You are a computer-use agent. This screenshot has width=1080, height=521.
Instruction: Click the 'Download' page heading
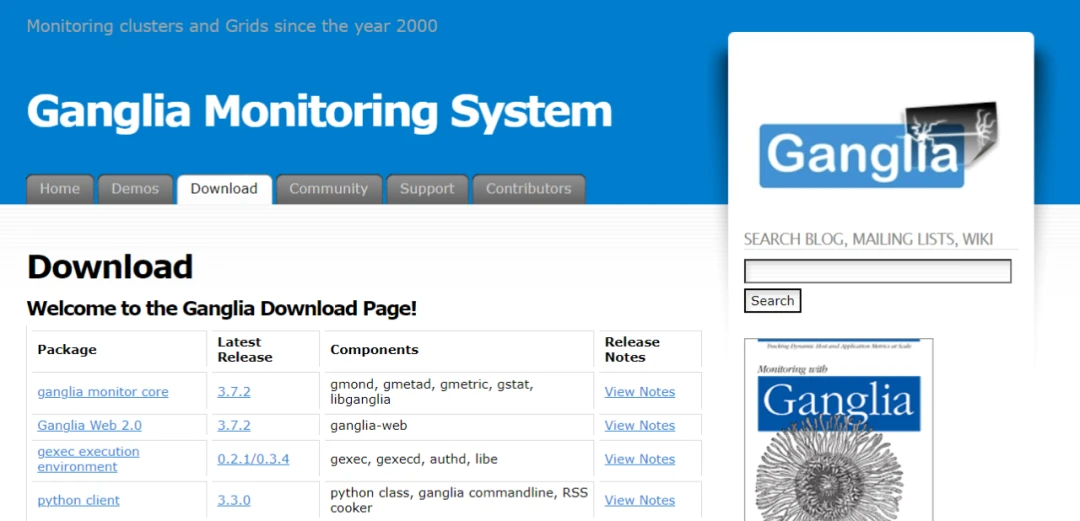coord(110,267)
